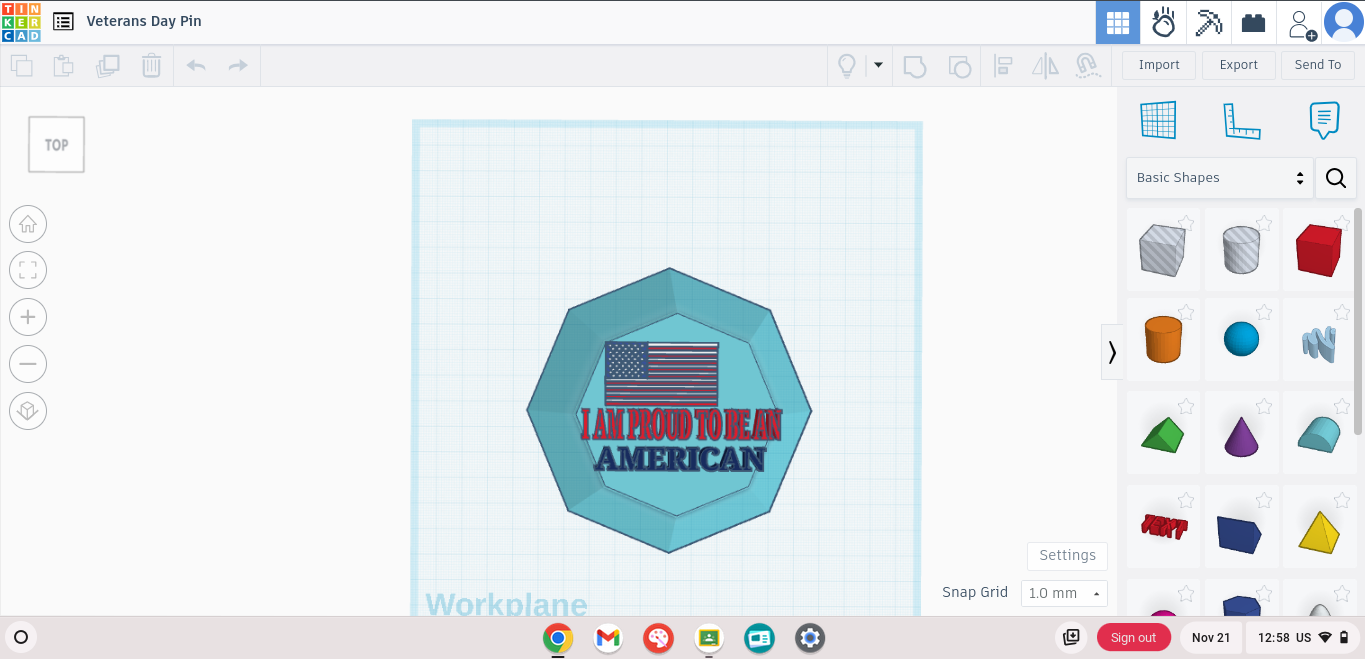Select the purple Cone shape
Screen dimensions: 1365x659
tap(1240, 433)
